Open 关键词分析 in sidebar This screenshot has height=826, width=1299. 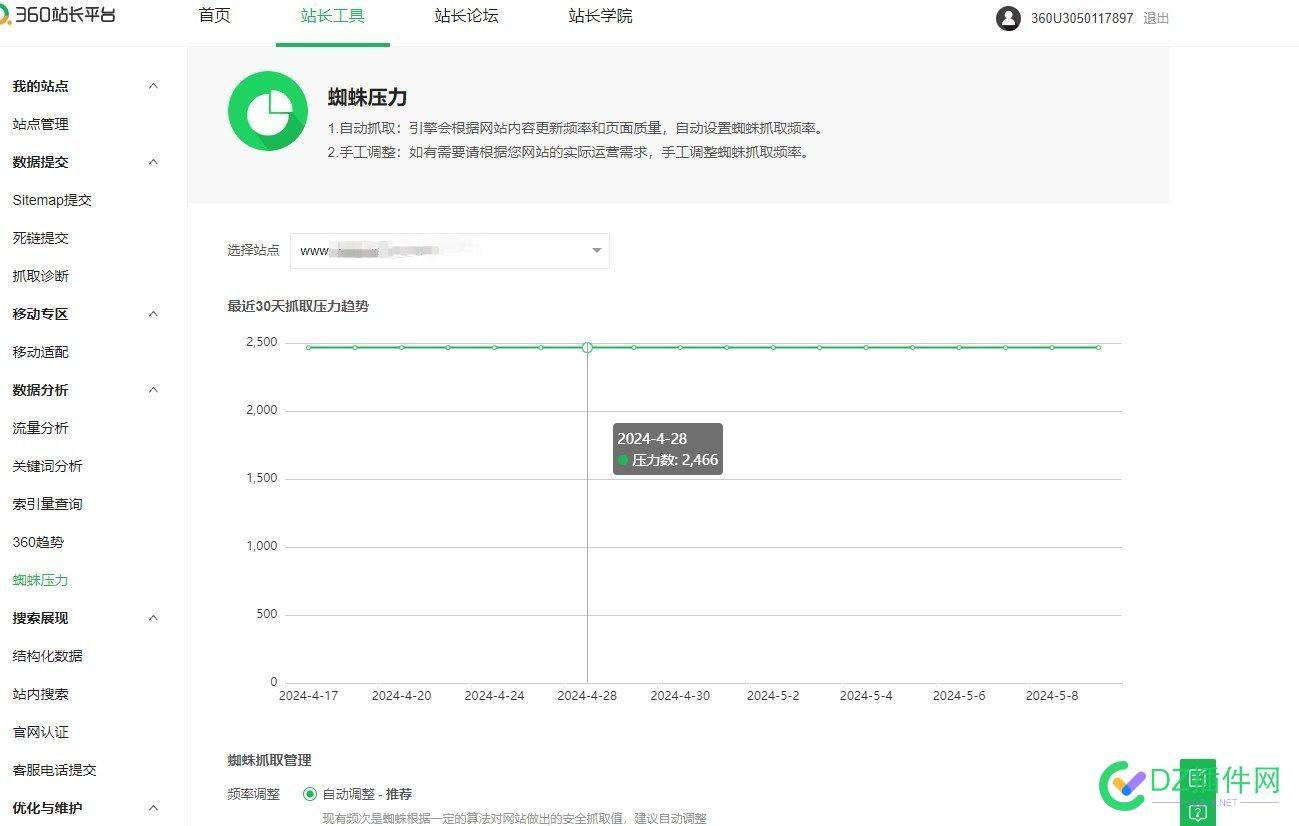tap(48, 466)
